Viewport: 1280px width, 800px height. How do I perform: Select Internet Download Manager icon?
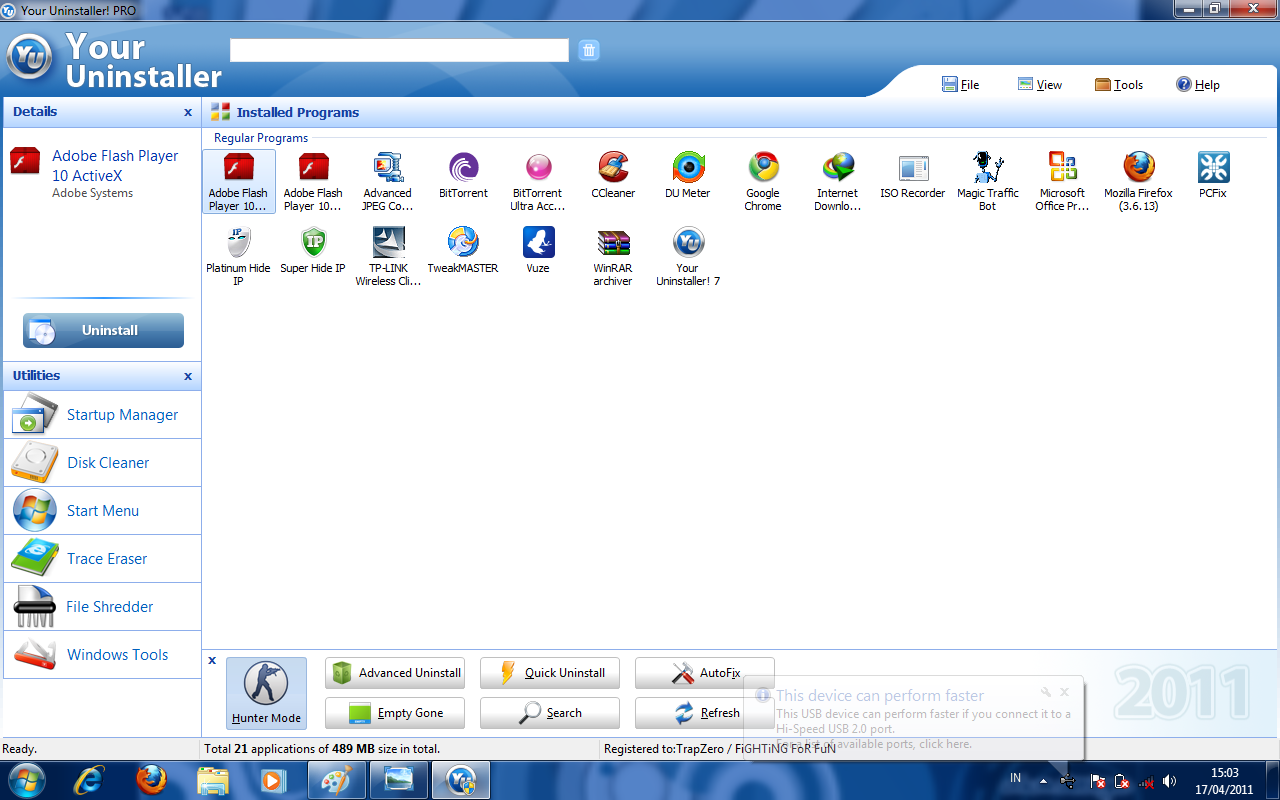[x=838, y=182]
